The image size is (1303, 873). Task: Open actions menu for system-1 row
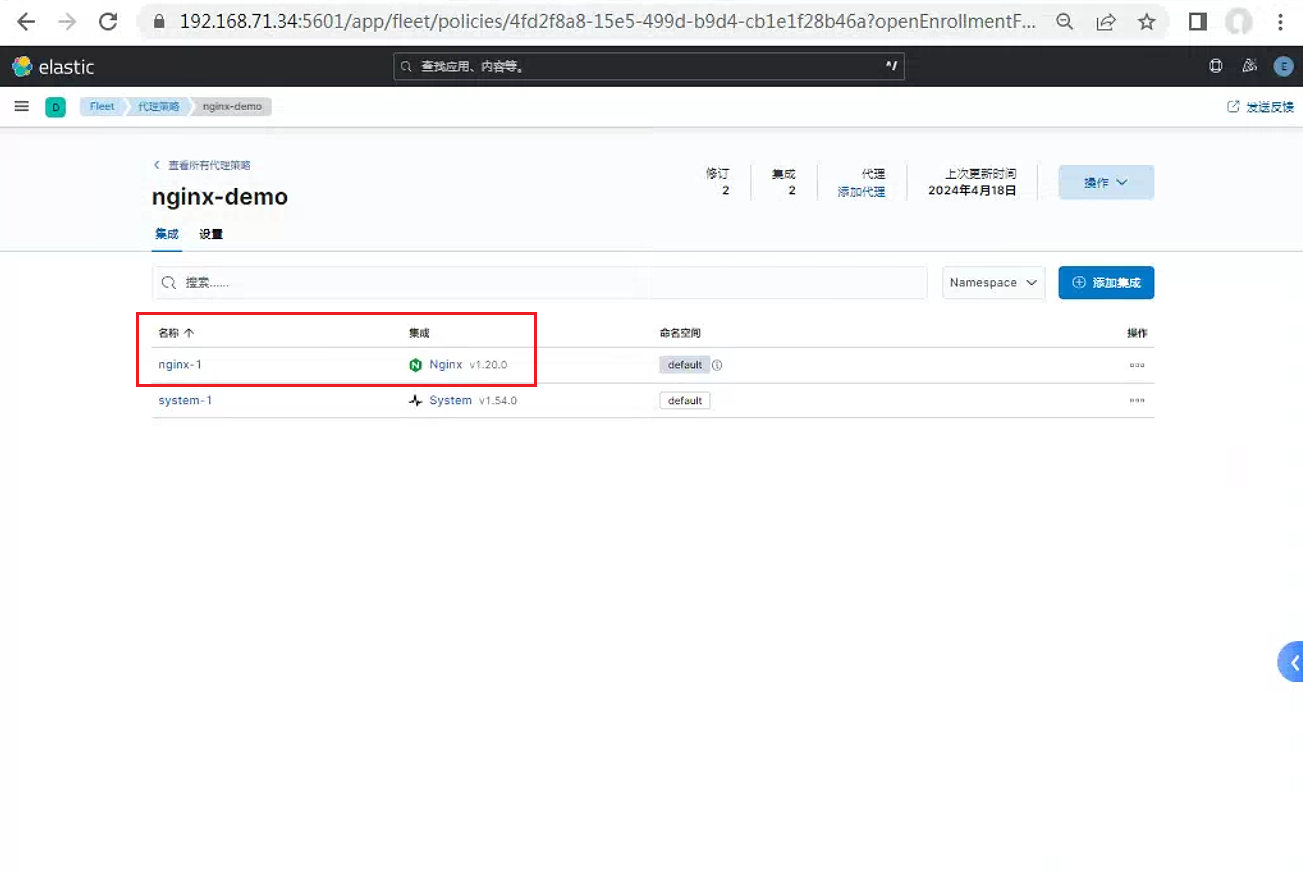click(1137, 400)
